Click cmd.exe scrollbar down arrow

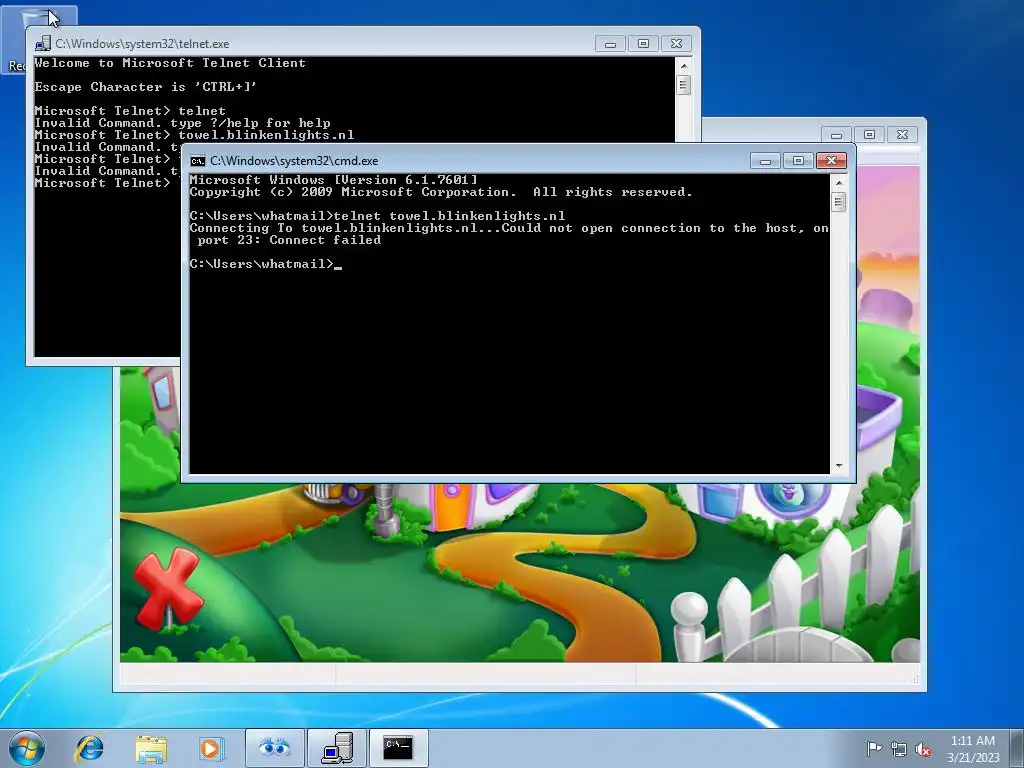(839, 466)
